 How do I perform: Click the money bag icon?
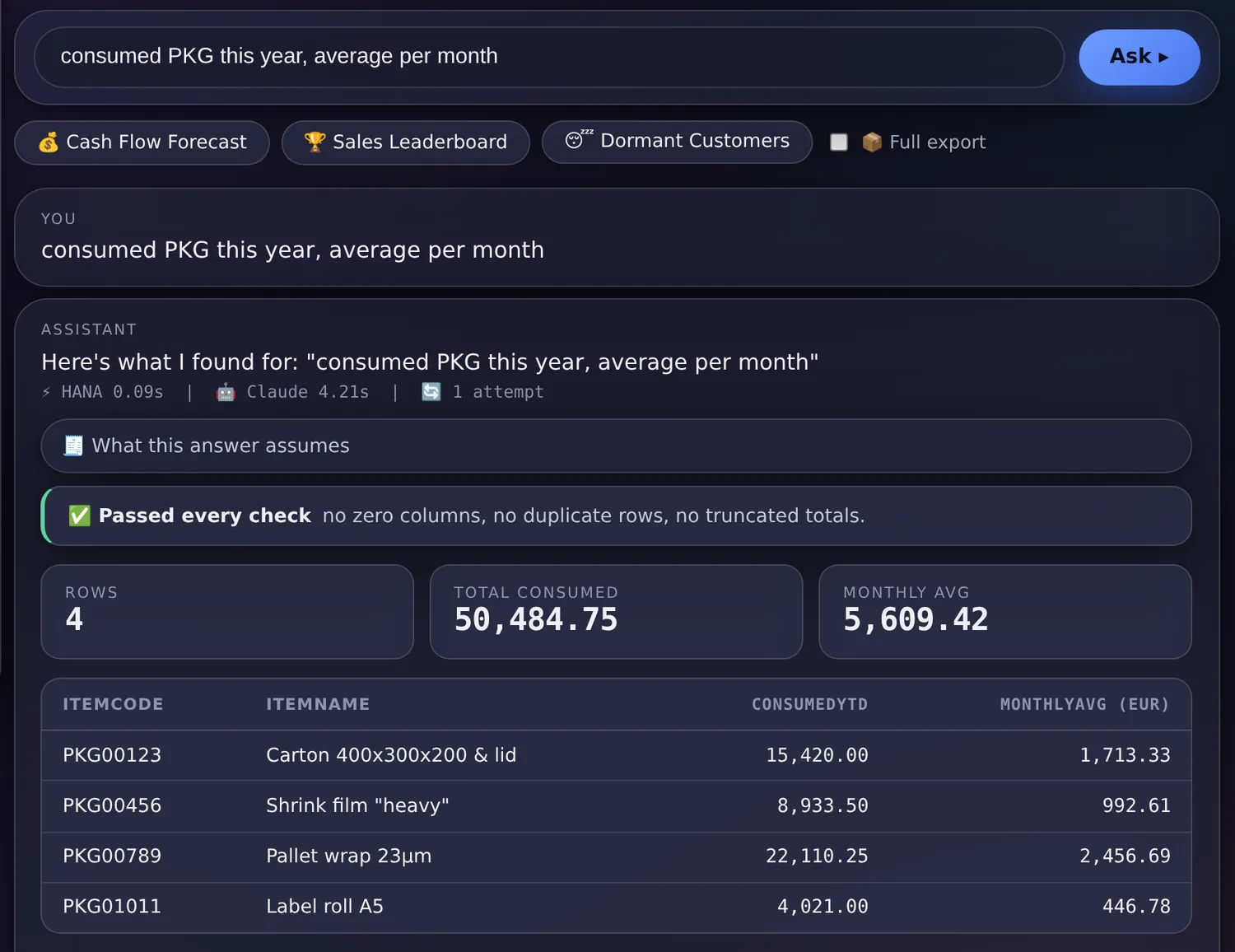click(x=49, y=142)
